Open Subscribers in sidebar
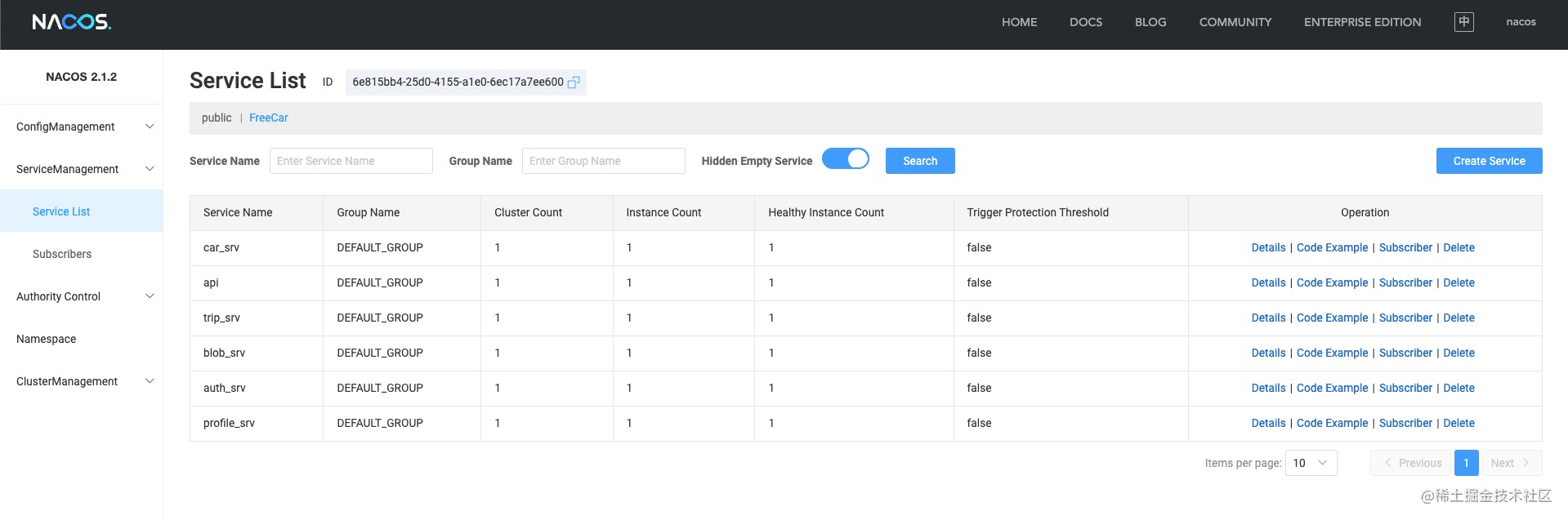1568x520 pixels. click(82, 254)
